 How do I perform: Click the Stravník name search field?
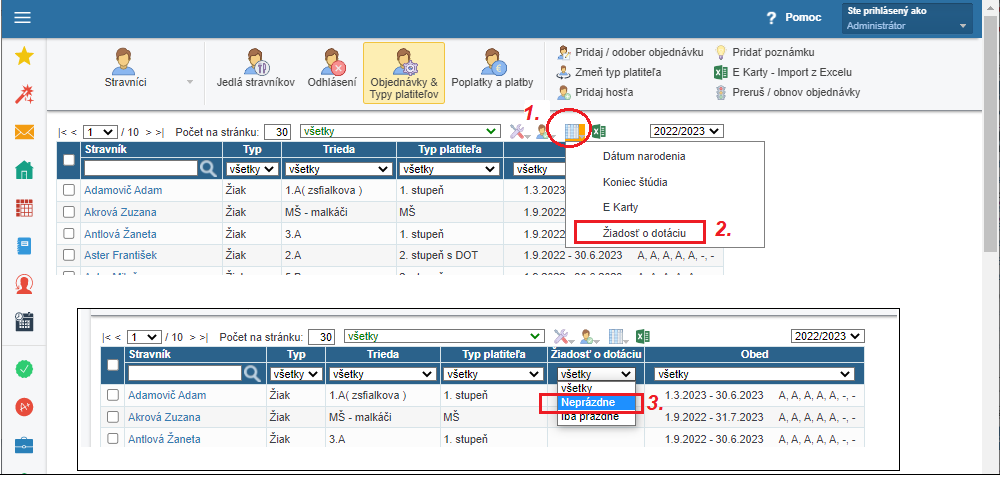[140, 169]
